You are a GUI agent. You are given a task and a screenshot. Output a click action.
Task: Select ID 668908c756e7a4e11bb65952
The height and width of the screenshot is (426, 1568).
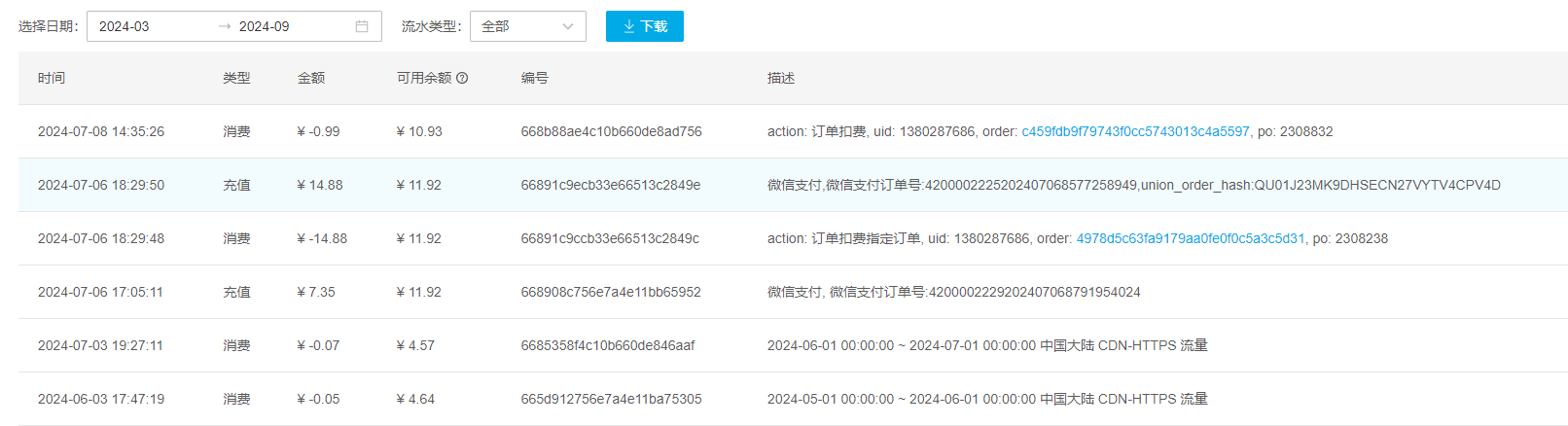[611, 292]
